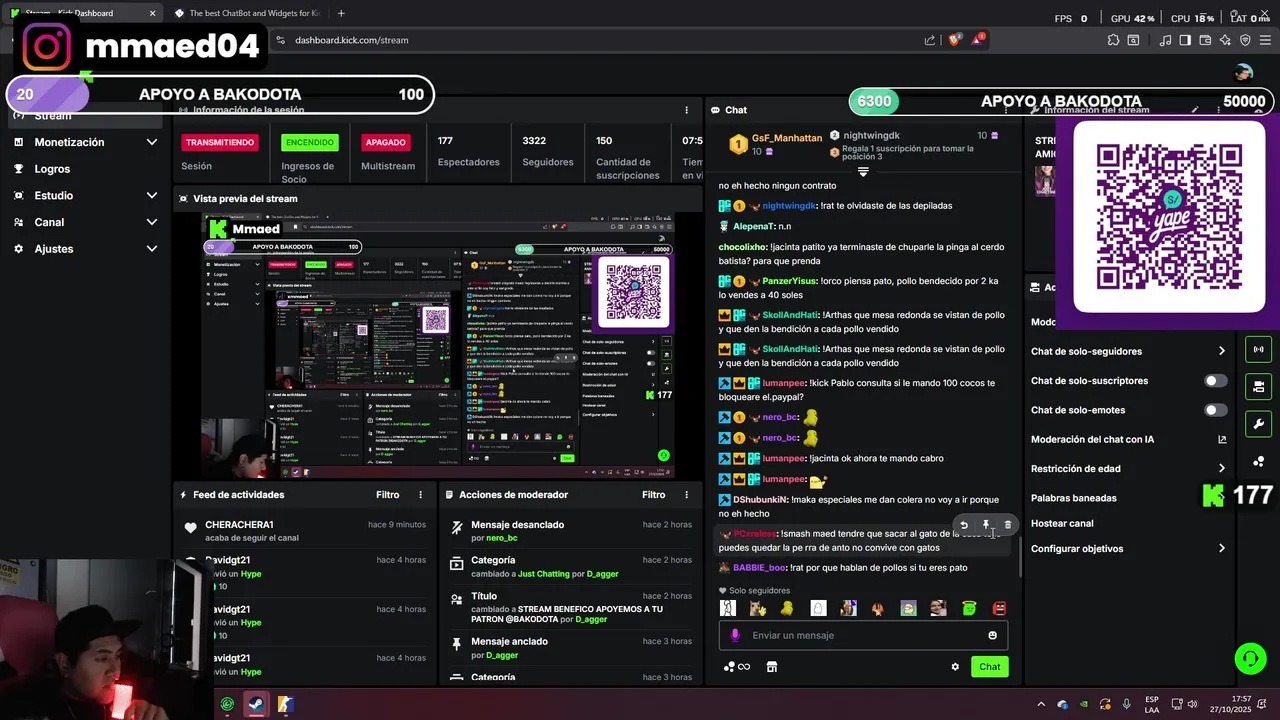Screen dimensions: 1280x720
Task: Open new browser tab plus button
Action: coord(341,13)
